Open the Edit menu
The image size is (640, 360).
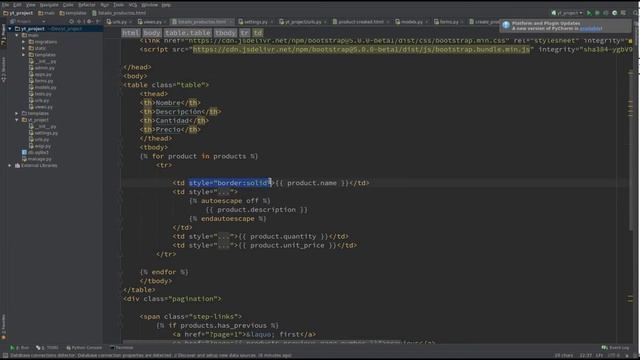pos(18,5)
